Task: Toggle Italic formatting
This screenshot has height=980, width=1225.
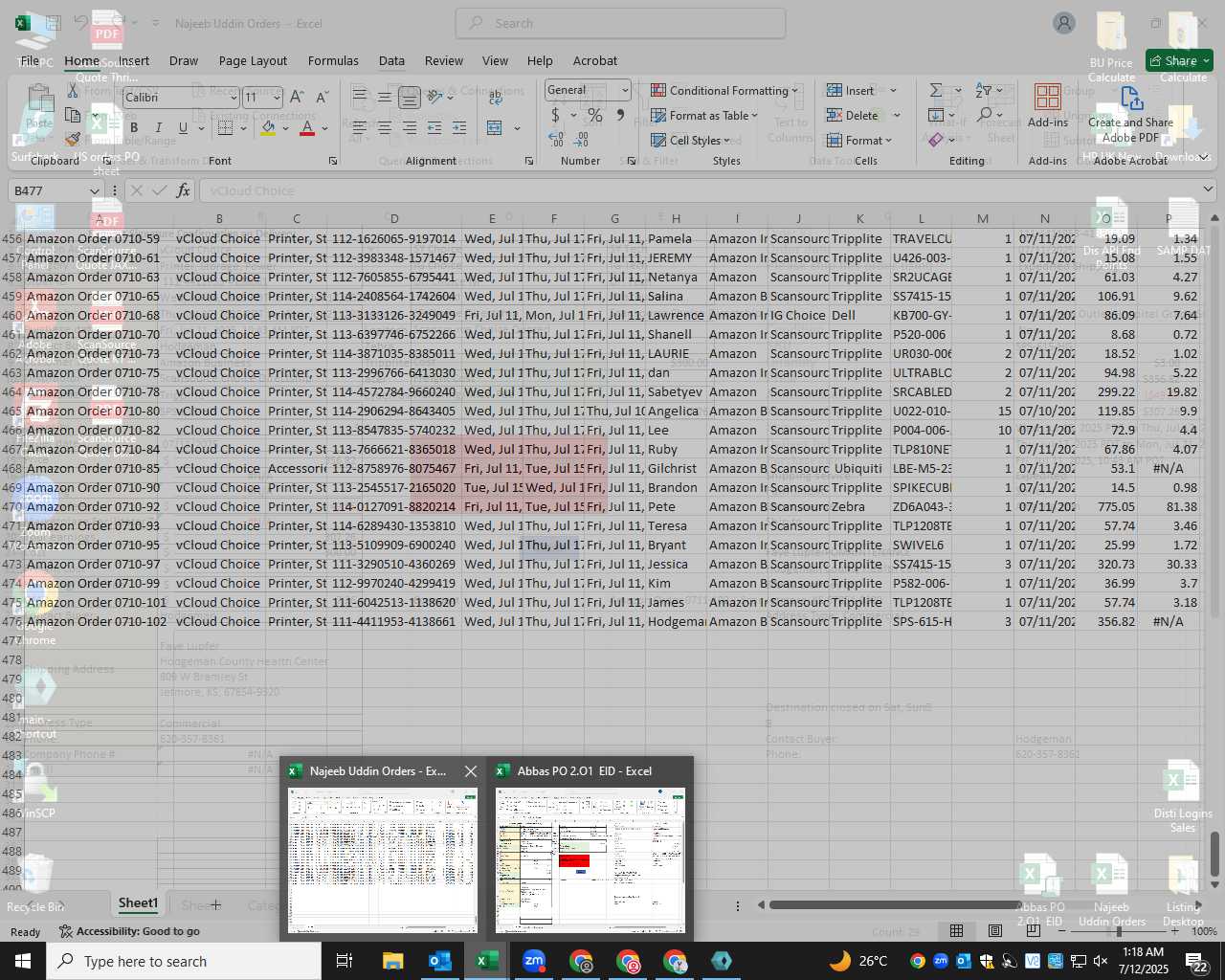Action: pyautogui.click(x=158, y=127)
